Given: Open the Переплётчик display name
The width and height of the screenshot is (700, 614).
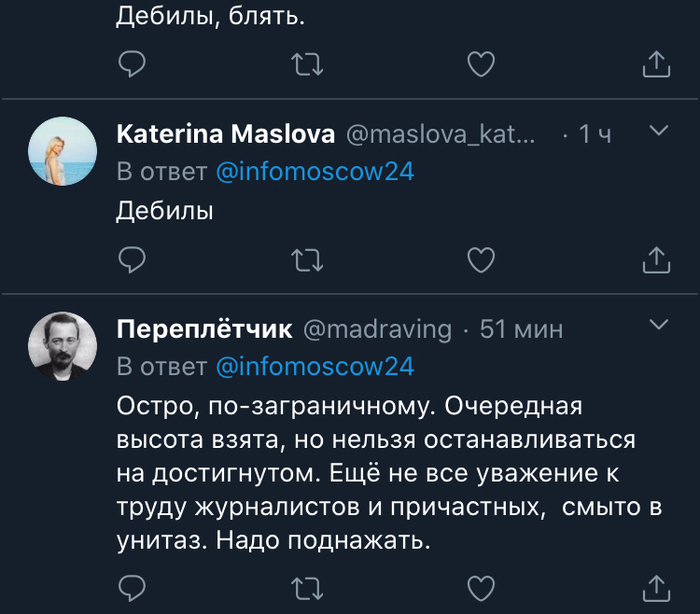Looking at the screenshot, I should tap(205, 329).
